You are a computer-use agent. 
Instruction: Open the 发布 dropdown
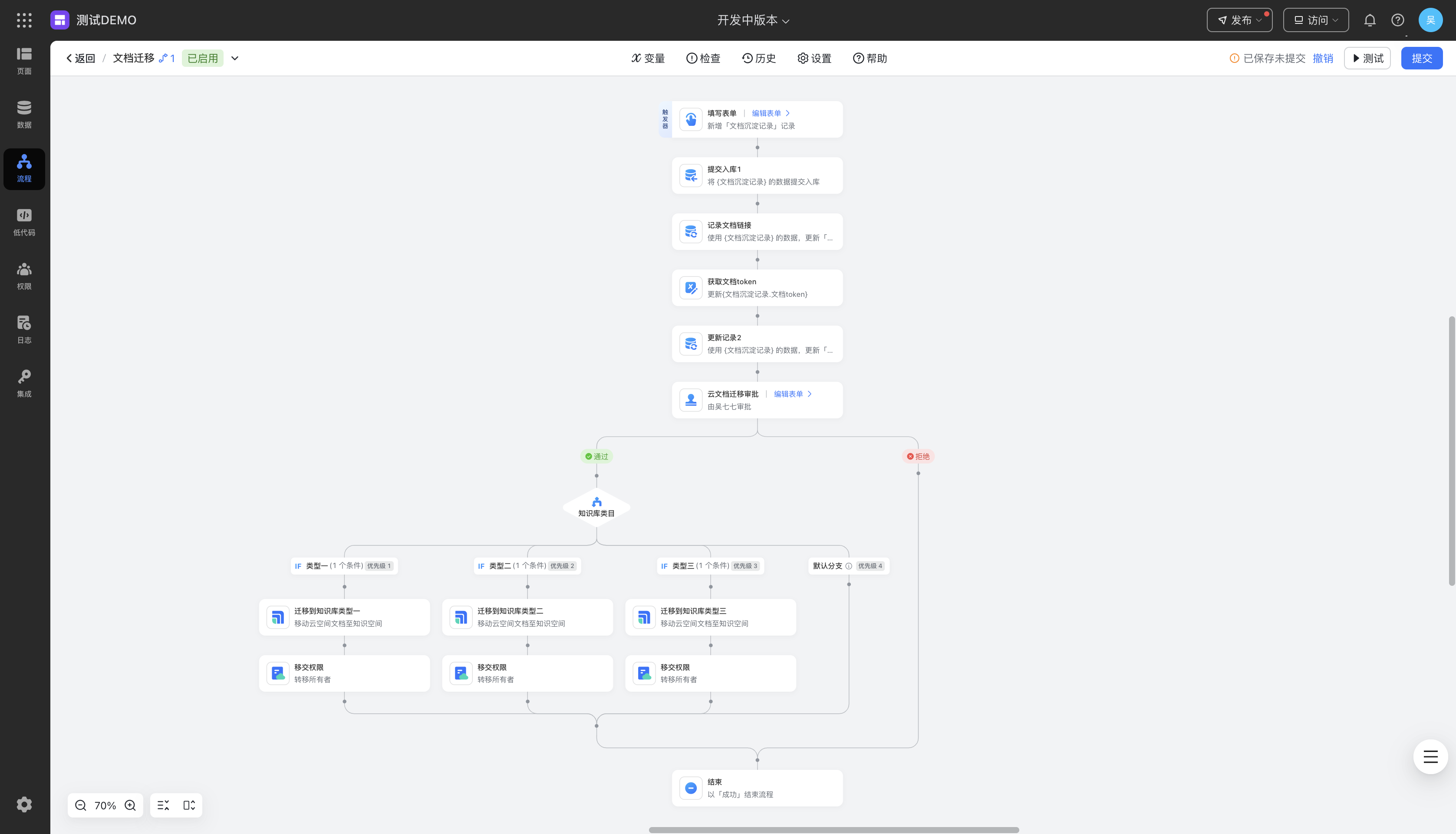click(x=1239, y=20)
